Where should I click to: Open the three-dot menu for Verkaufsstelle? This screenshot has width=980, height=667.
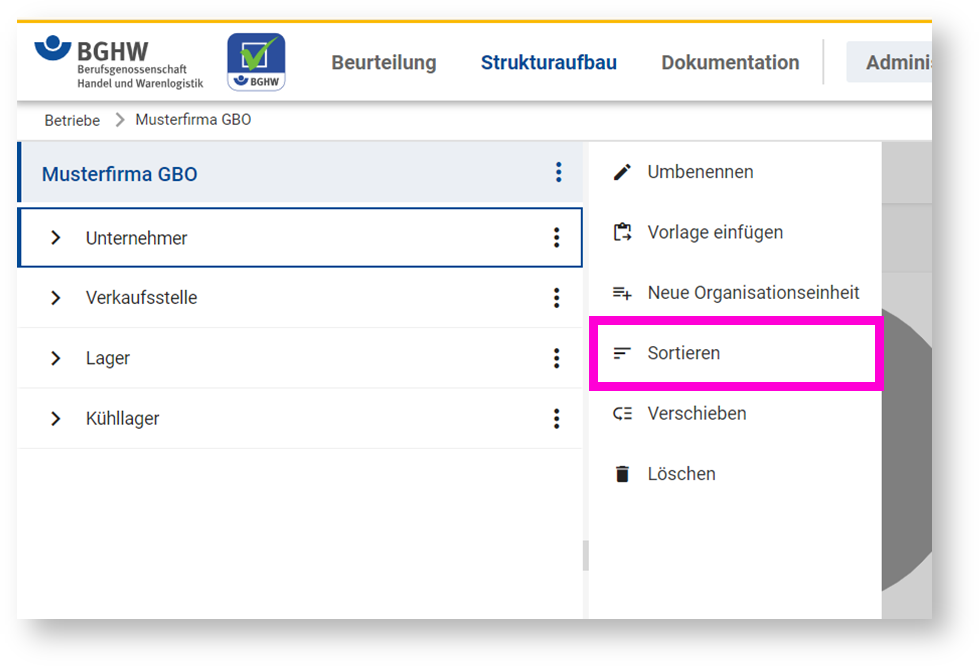pos(556,298)
